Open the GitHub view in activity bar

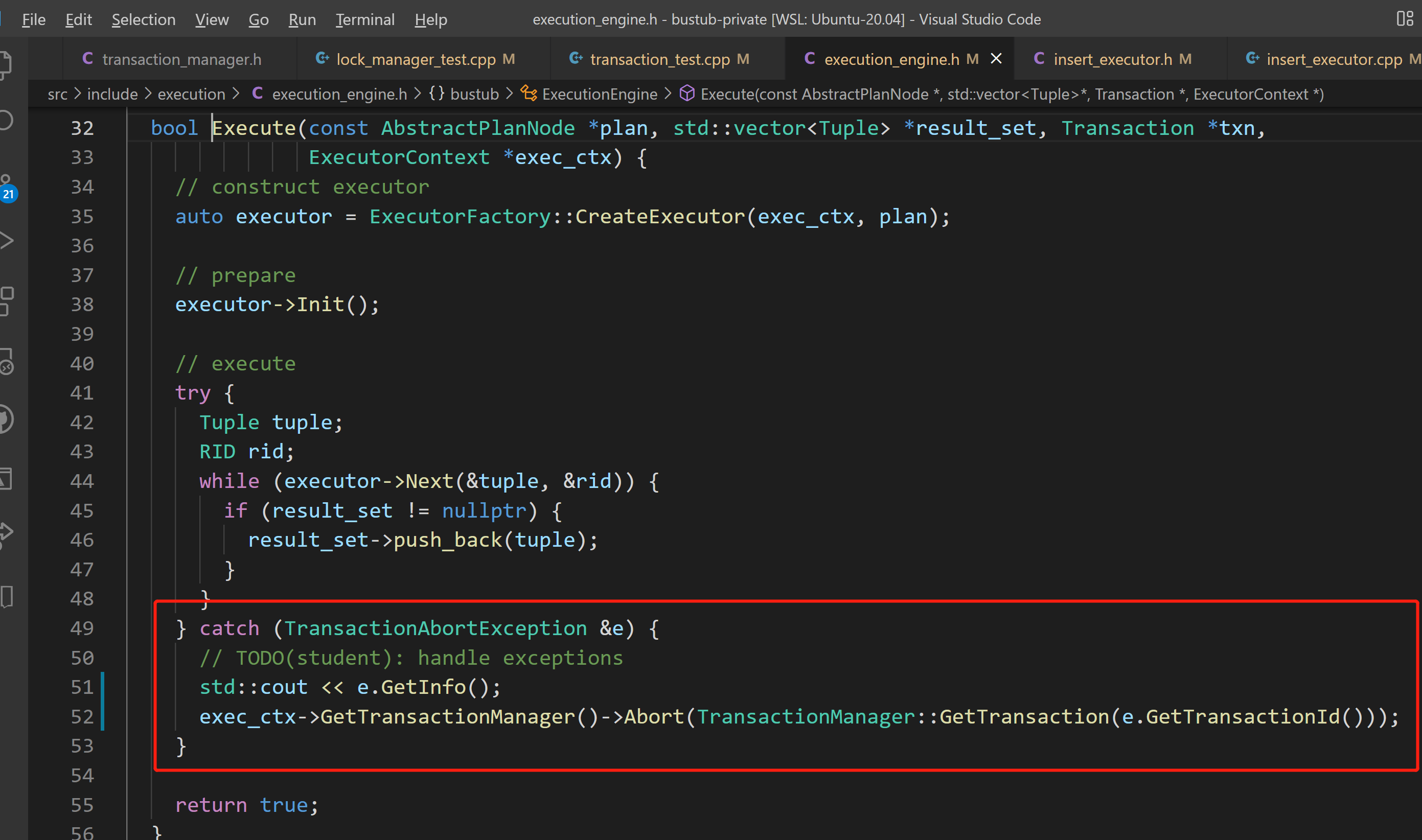(6, 419)
